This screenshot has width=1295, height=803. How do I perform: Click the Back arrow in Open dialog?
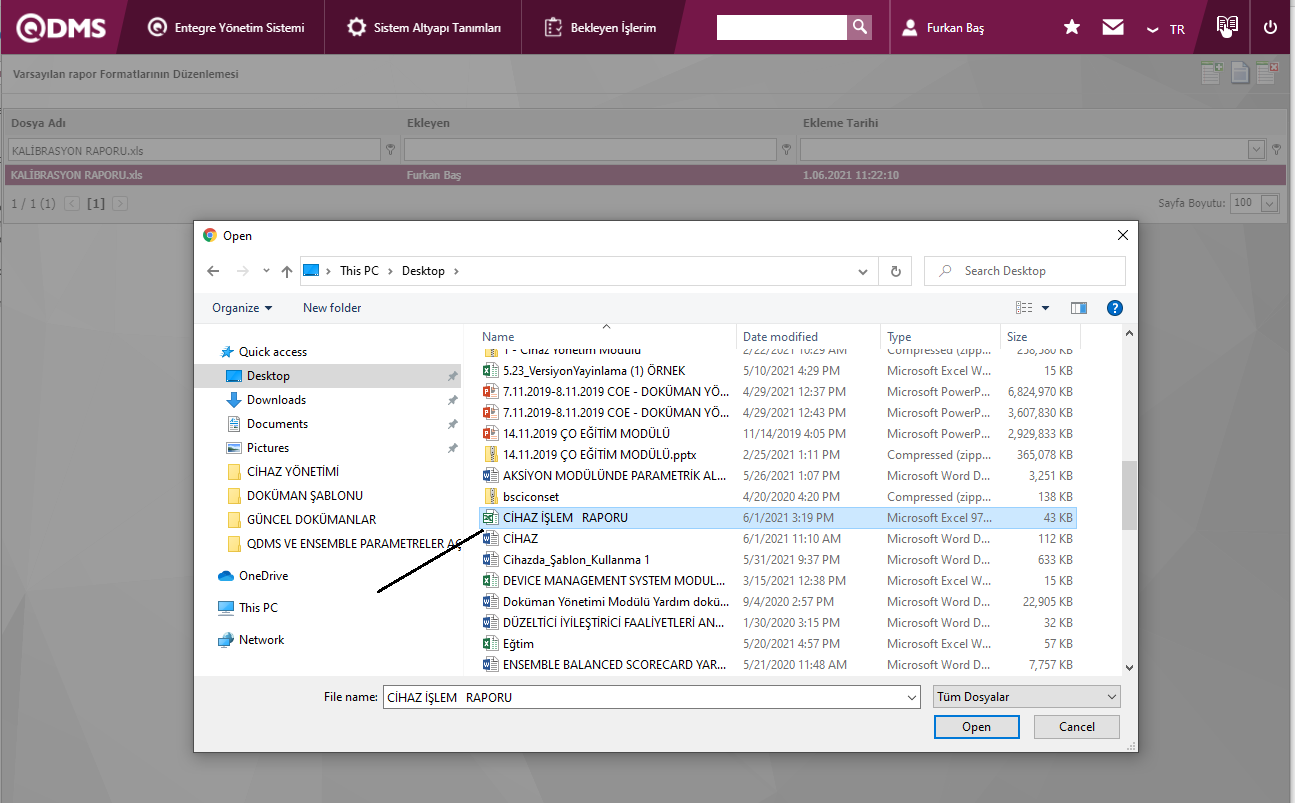pos(213,271)
